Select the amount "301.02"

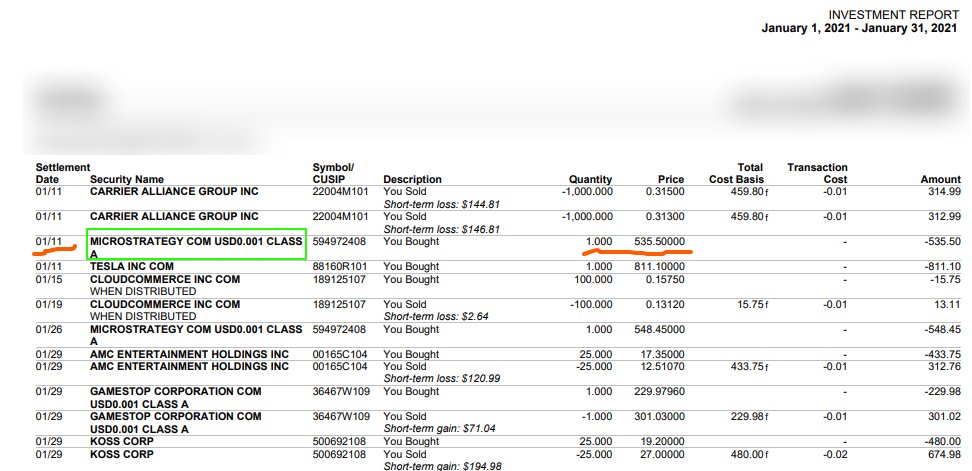(945, 417)
